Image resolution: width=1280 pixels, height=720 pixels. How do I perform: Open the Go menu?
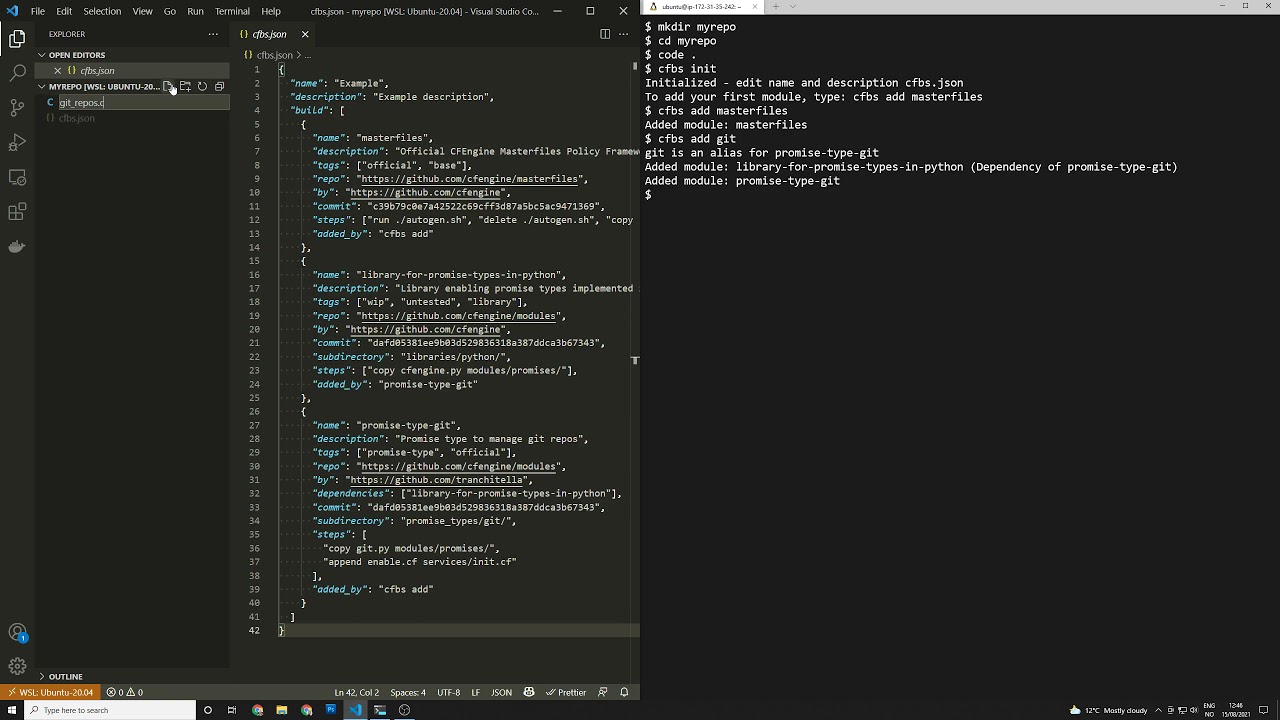pos(170,11)
